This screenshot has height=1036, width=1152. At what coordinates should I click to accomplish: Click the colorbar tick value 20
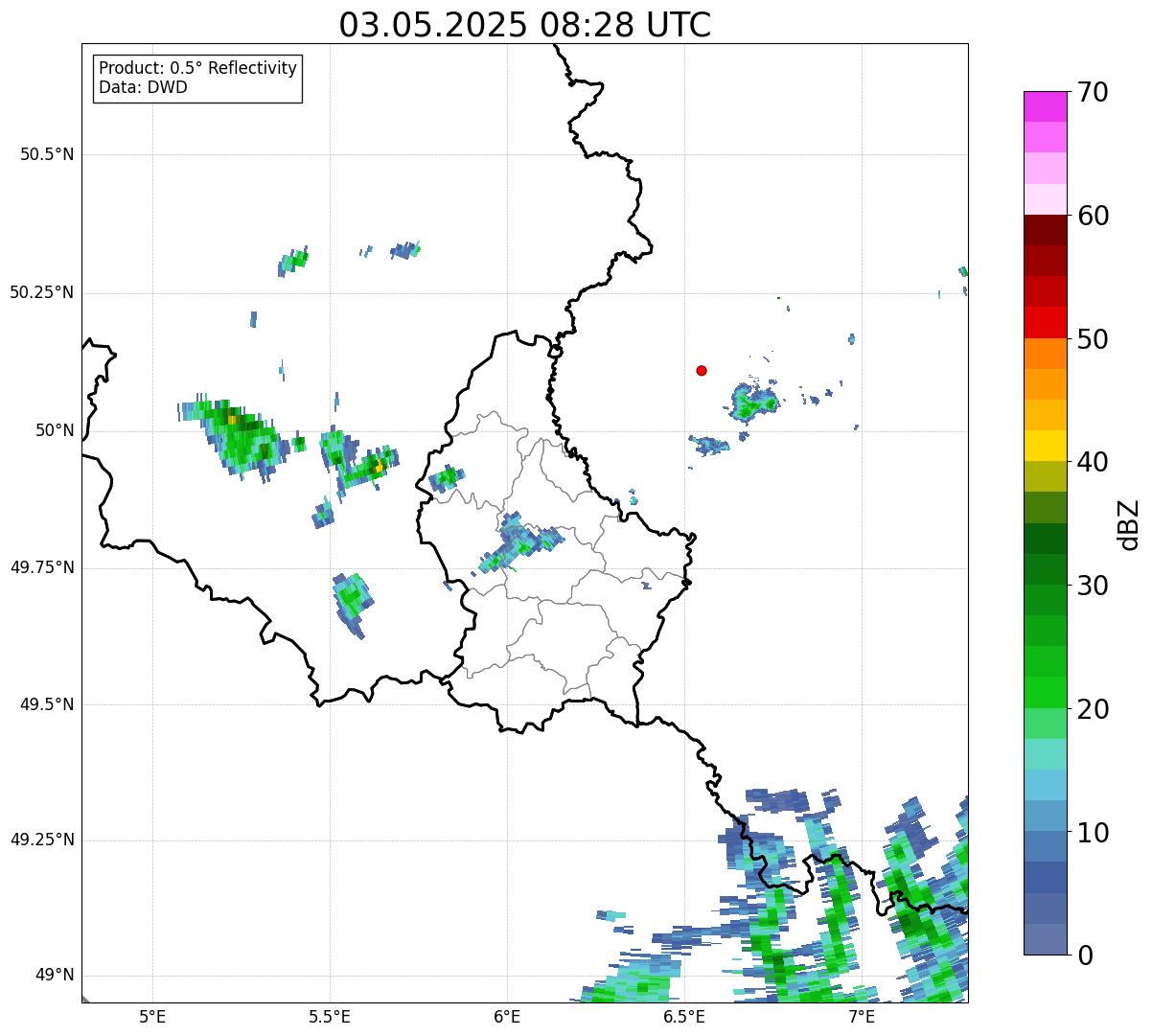click(1093, 709)
